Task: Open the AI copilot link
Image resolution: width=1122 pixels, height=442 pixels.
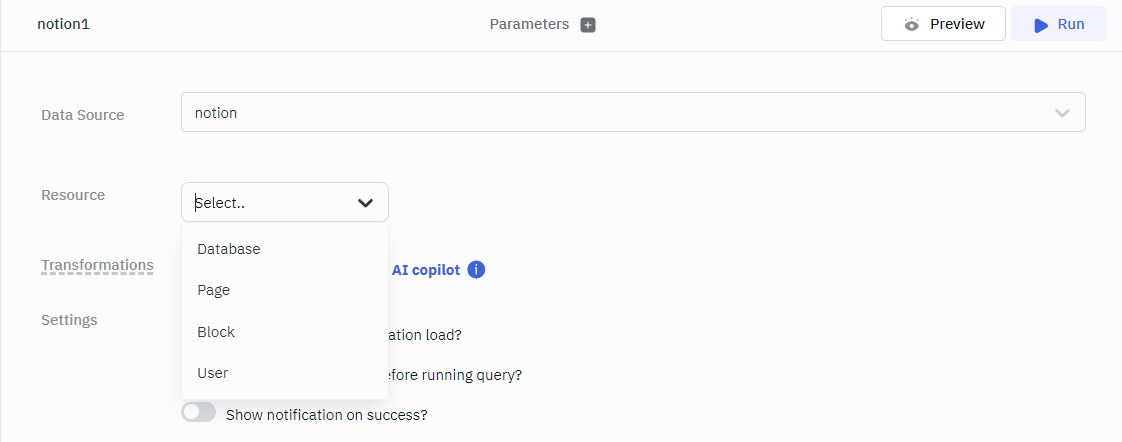Action: point(426,270)
